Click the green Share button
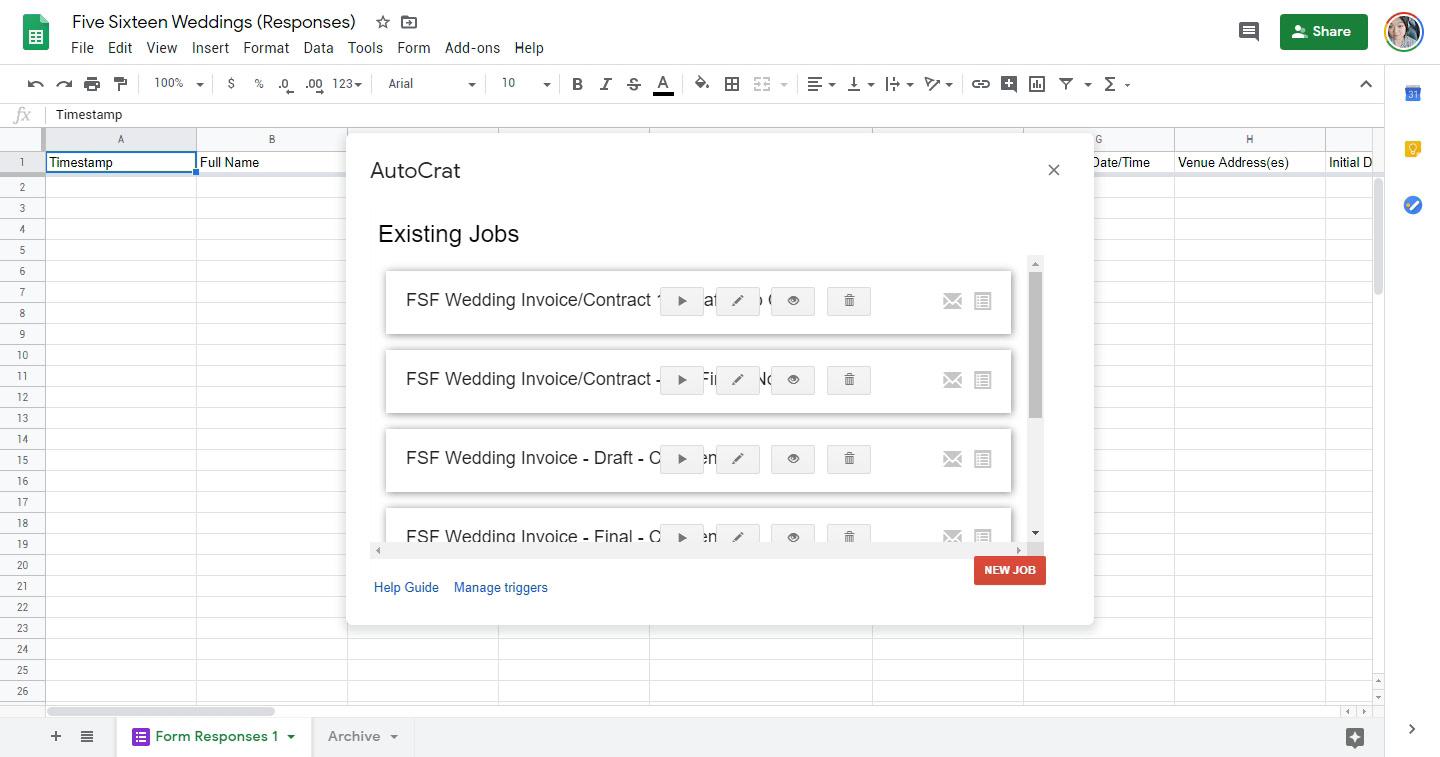The image size is (1440, 757). coord(1323,31)
